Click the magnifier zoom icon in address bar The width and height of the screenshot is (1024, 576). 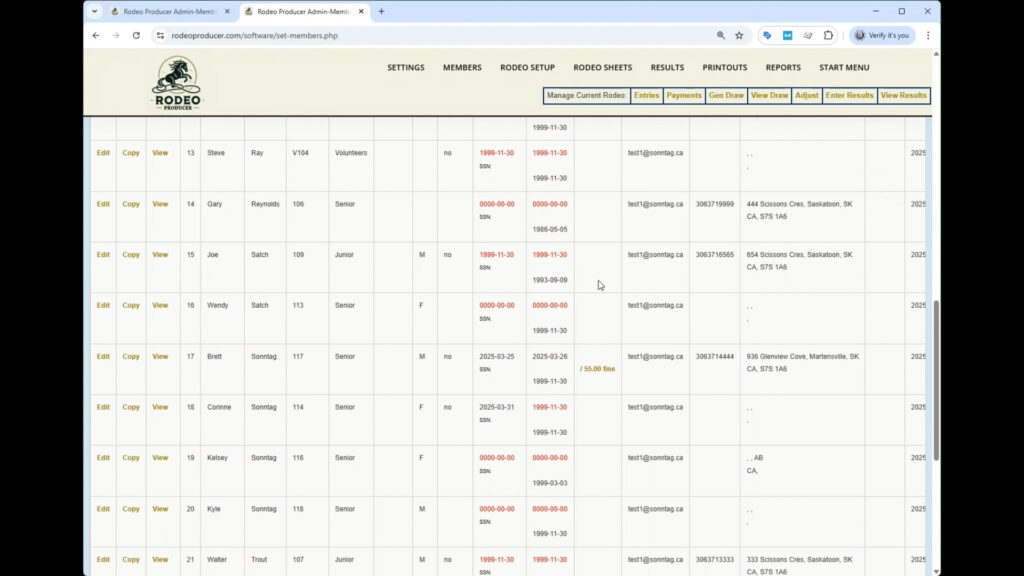(x=721, y=35)
